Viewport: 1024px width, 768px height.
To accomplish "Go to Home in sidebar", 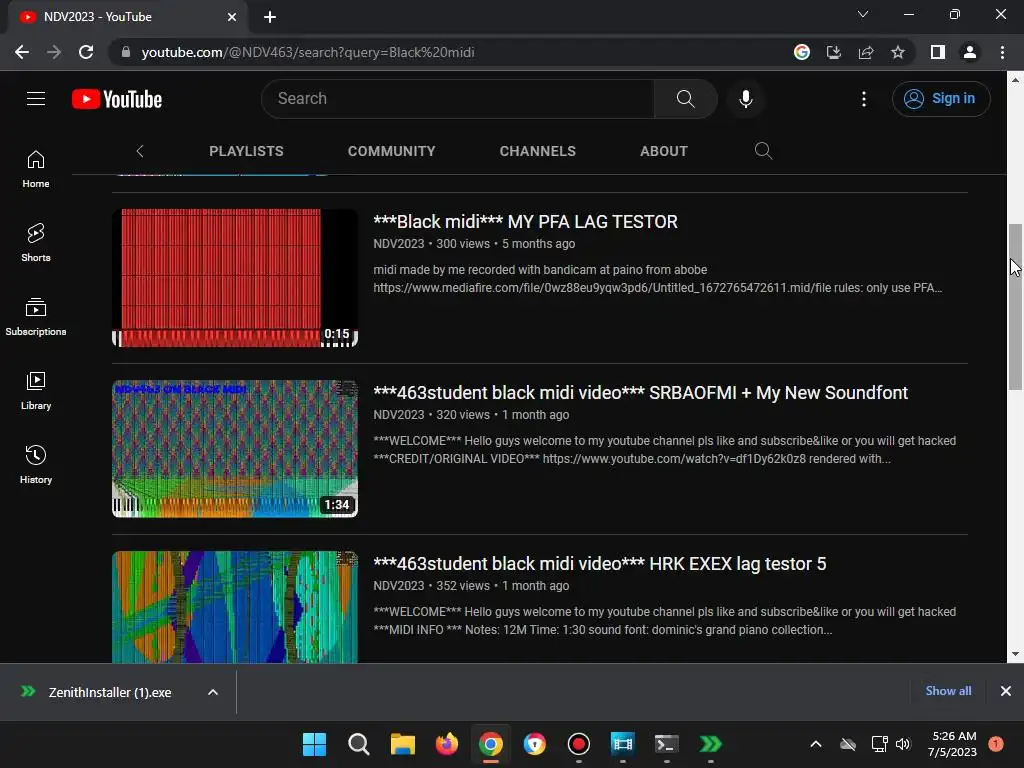I will (36, 169).
